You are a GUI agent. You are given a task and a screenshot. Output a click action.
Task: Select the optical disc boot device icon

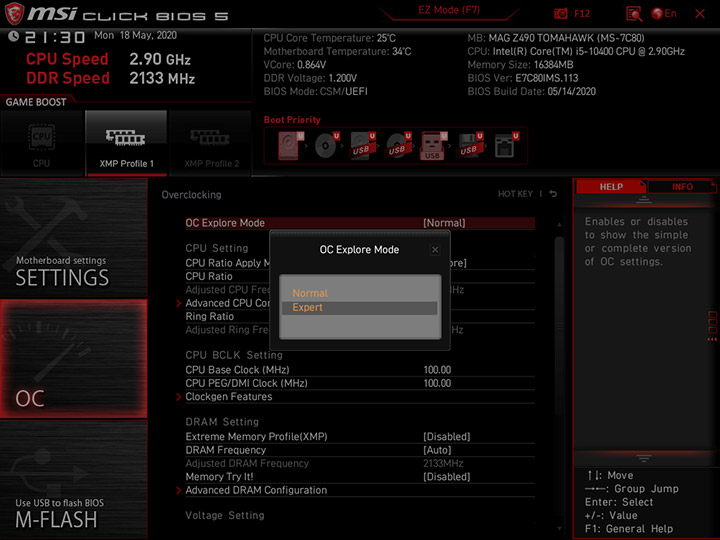(x=326, y=146)
